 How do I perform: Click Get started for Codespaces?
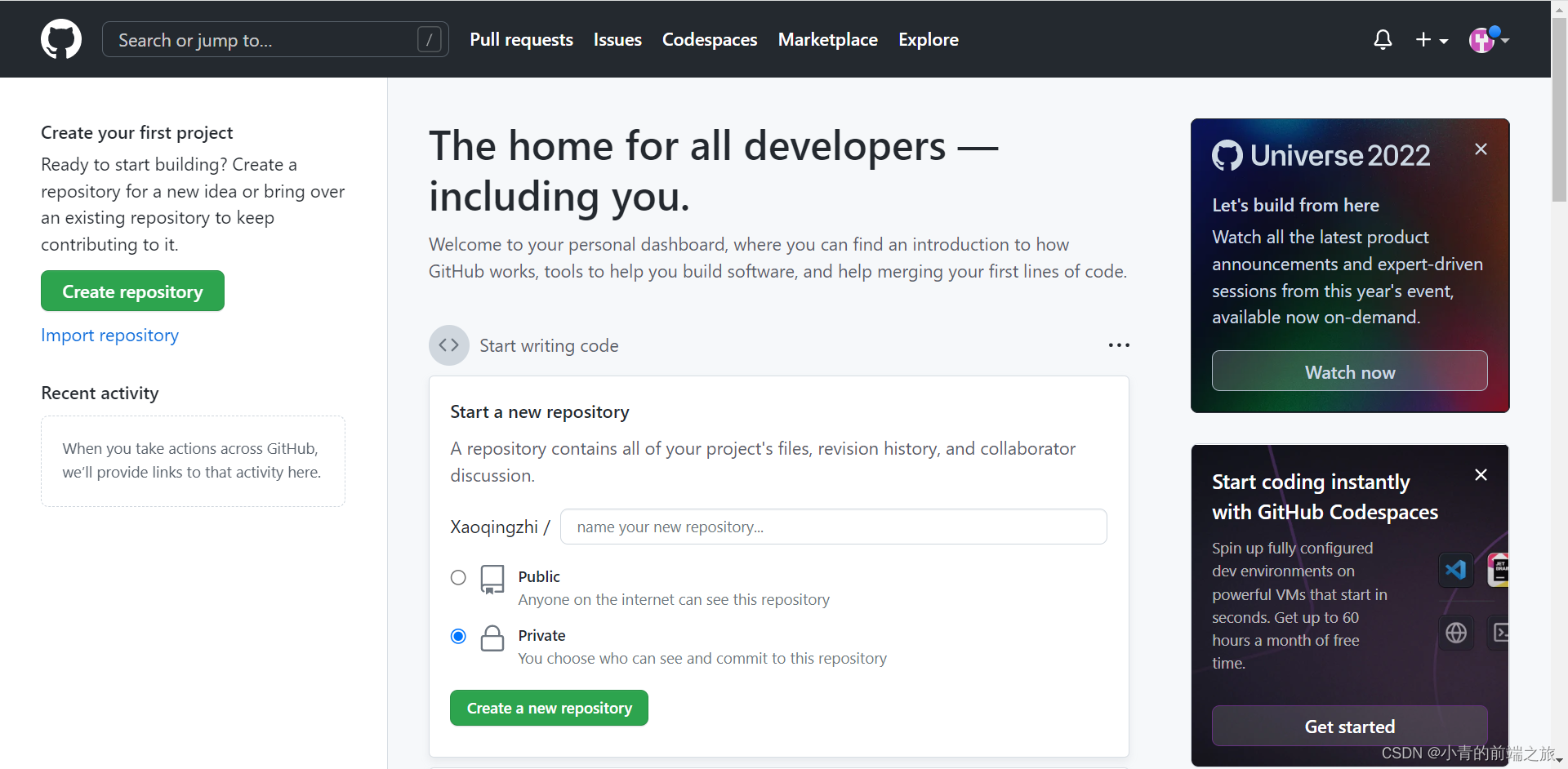pyautogui.click(x=1349, y=726)
